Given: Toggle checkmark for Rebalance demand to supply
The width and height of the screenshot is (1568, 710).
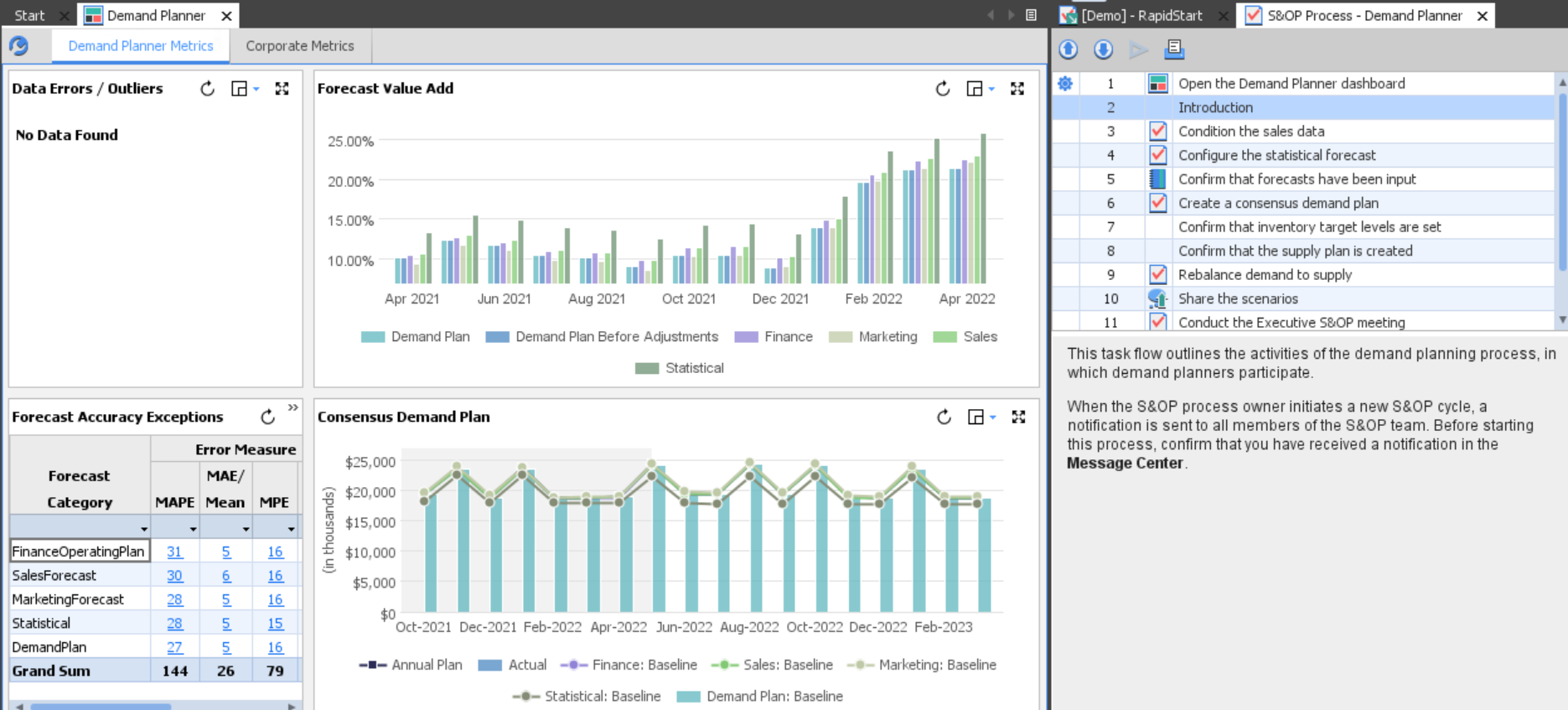Looking at the screenshot, I should tap(1157, 274).
